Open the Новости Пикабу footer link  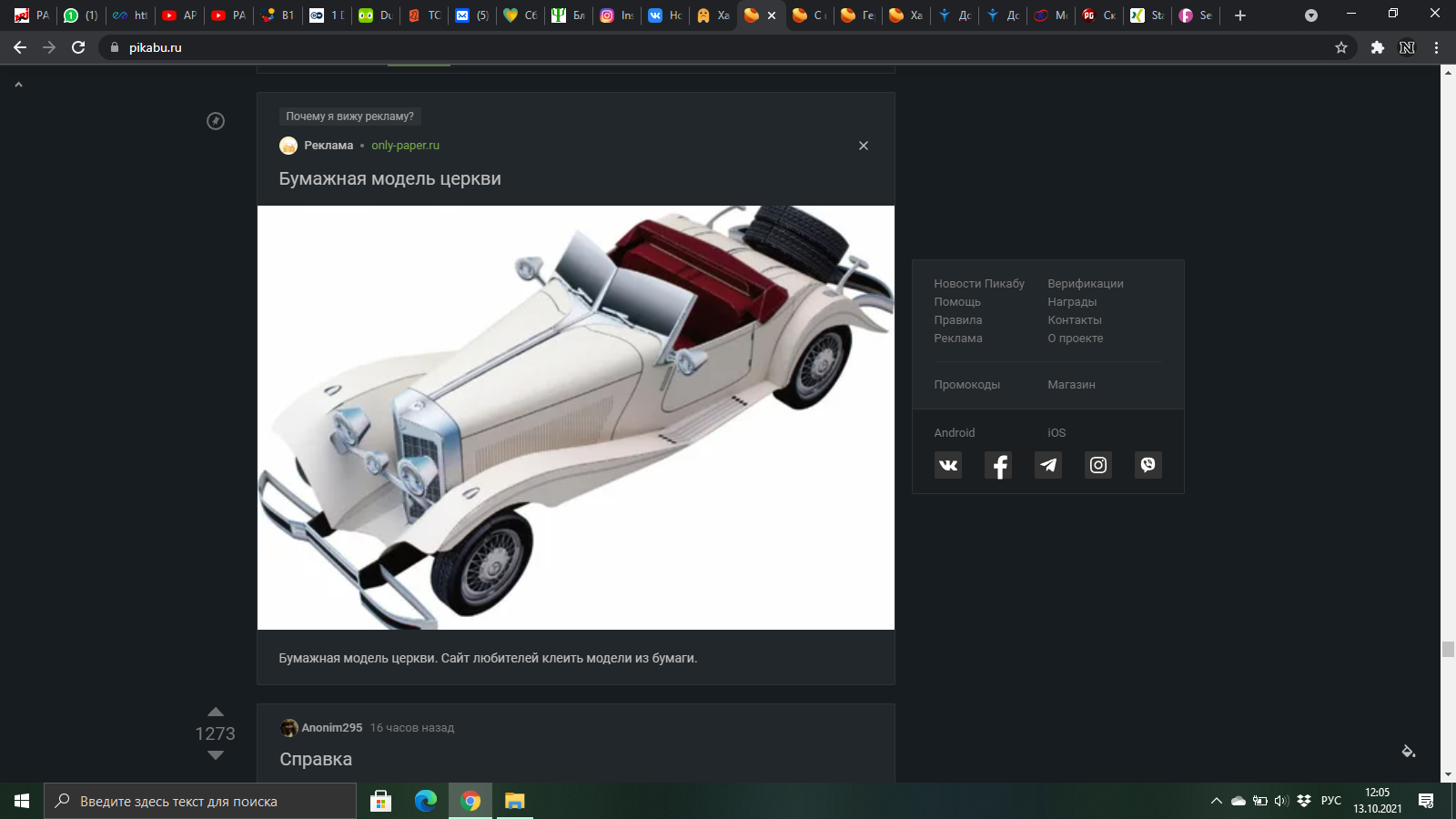coord(979,284)
